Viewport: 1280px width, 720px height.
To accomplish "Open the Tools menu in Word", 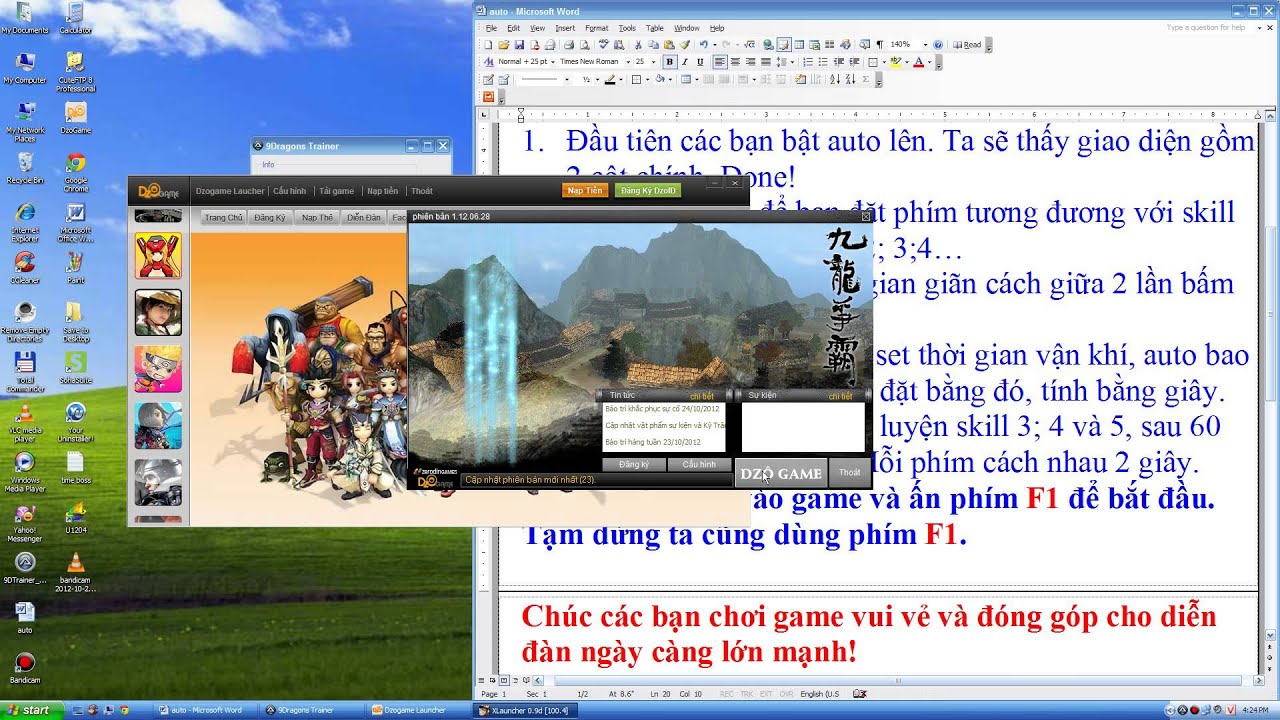I will [x=627, y=28].
